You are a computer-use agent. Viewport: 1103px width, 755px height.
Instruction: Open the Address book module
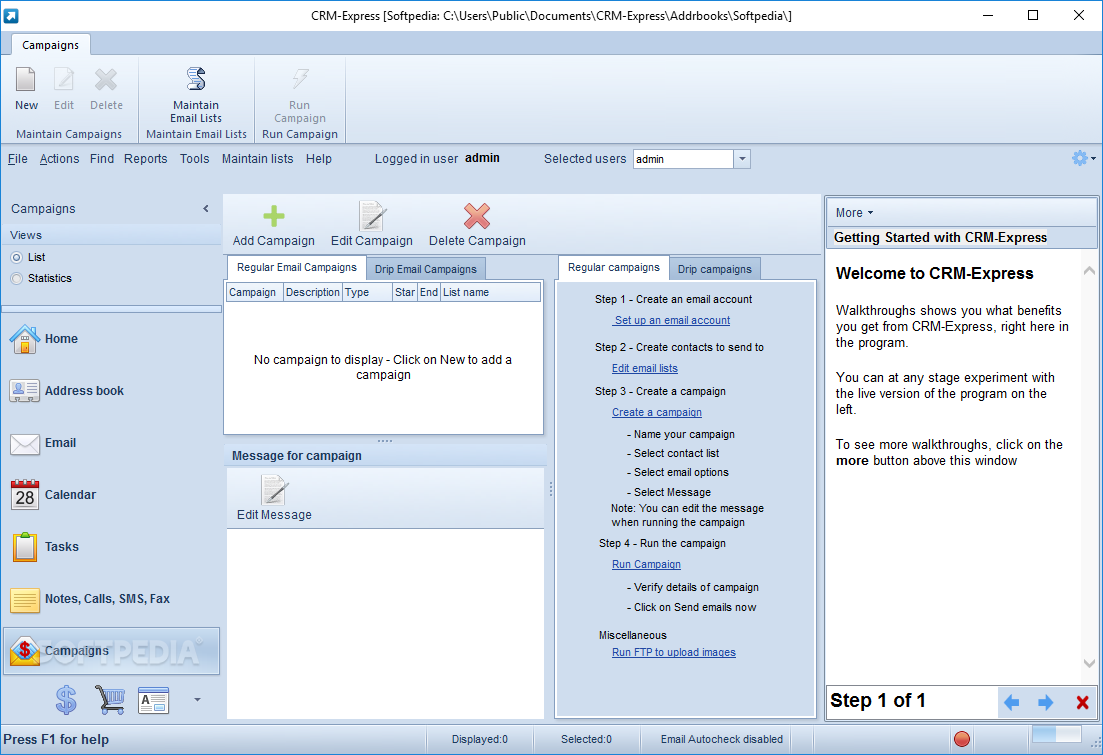66,391
